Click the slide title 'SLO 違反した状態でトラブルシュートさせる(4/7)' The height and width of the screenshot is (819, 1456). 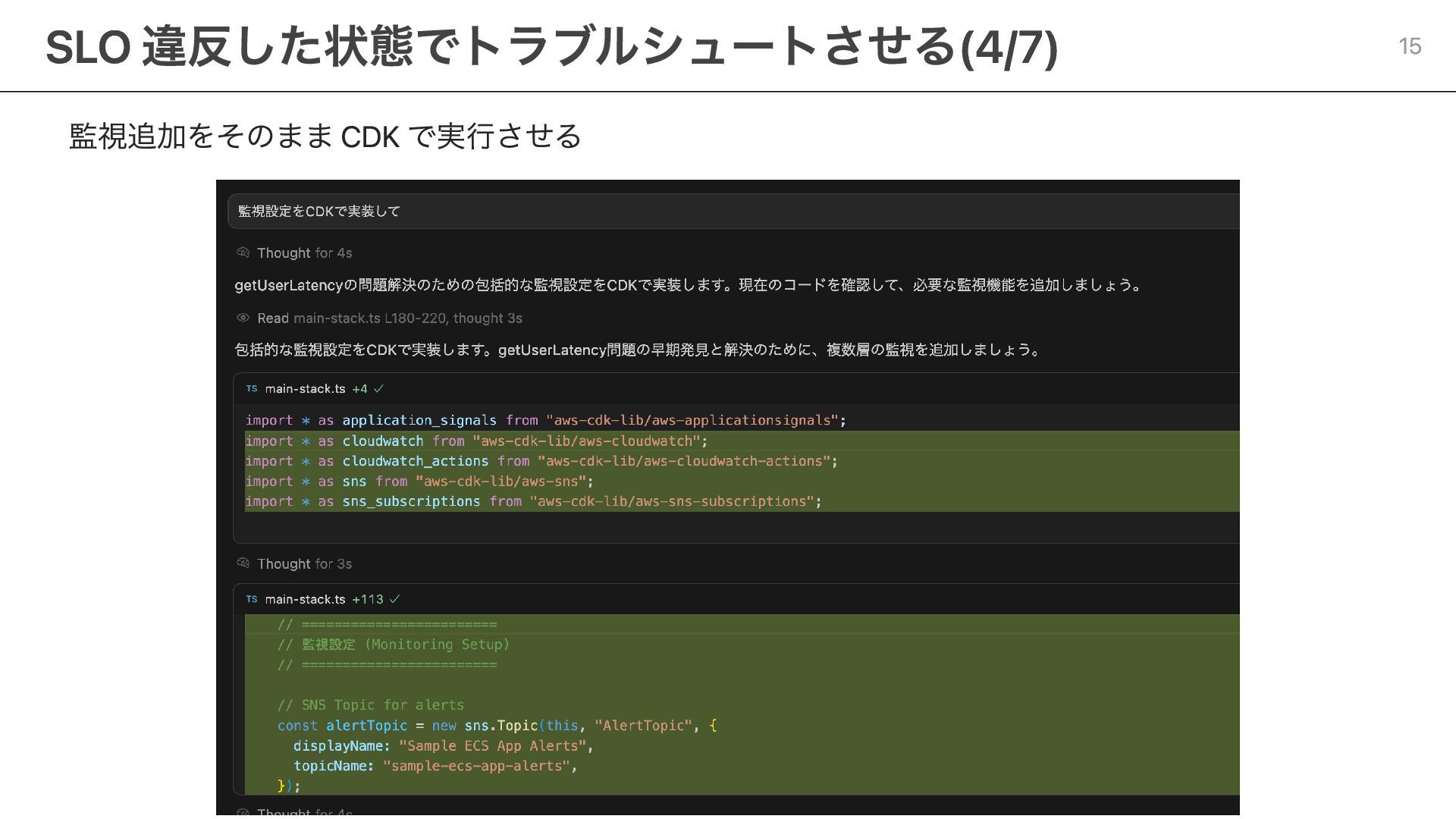[x=551, y=46]
